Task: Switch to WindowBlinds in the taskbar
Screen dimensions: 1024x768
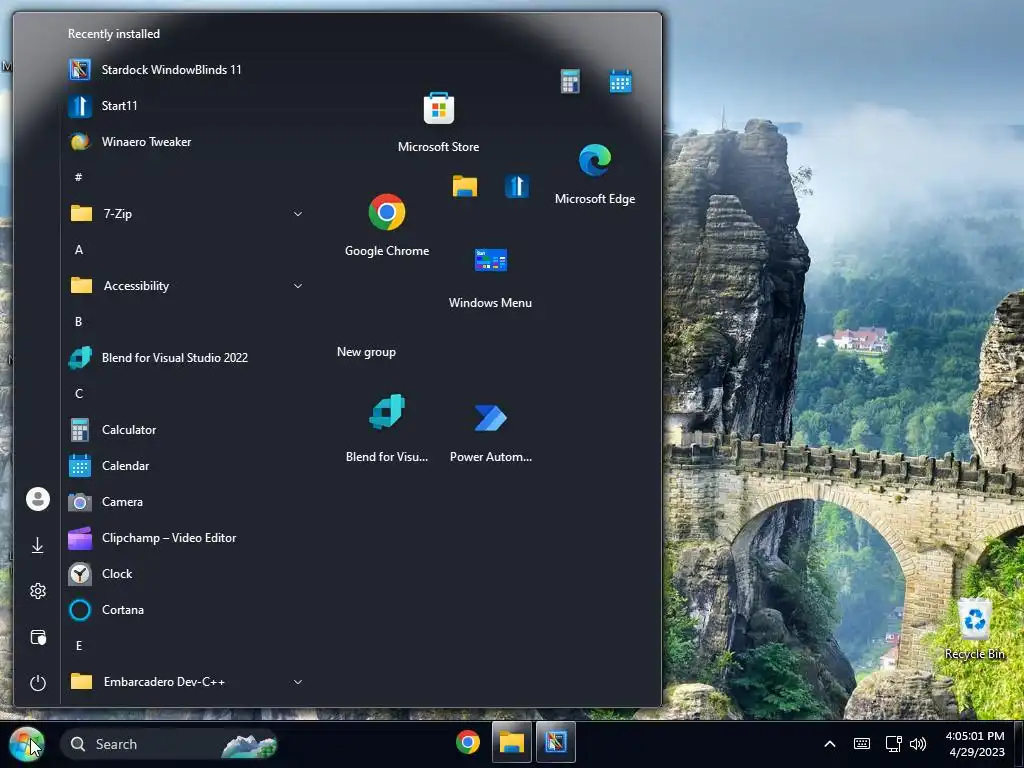Action: 556,743
